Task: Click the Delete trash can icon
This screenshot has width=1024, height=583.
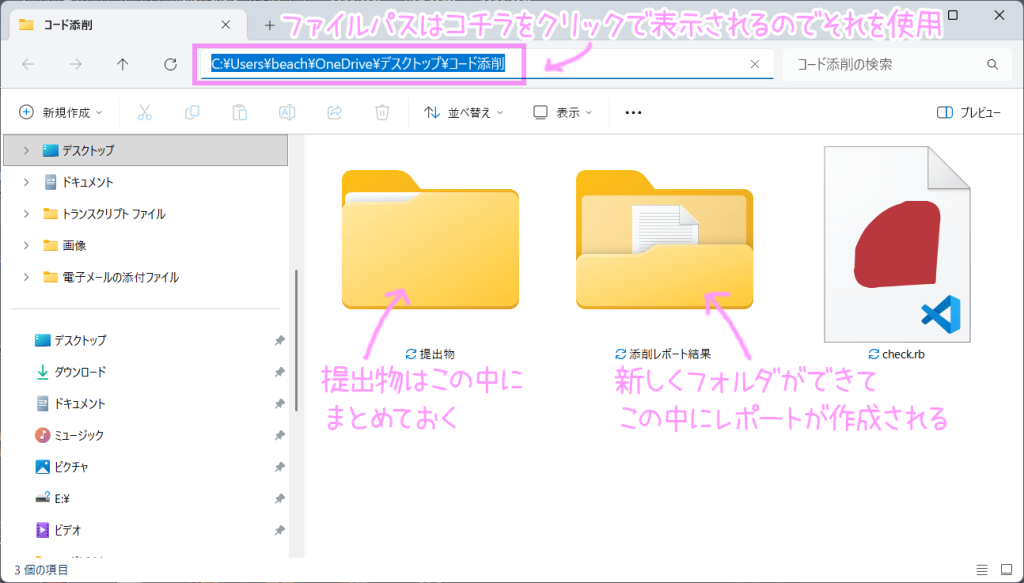Action: tap(382, 113)
